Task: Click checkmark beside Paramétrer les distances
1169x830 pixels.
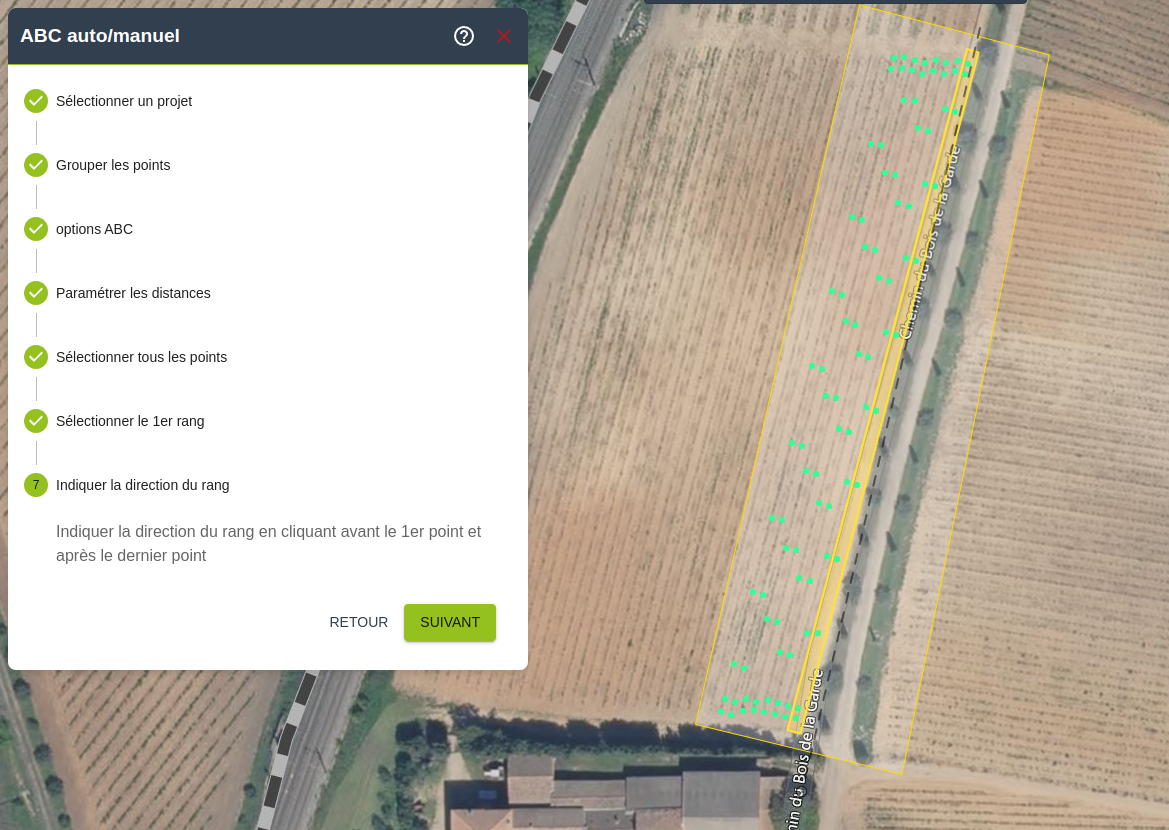Action: [36, 293]
